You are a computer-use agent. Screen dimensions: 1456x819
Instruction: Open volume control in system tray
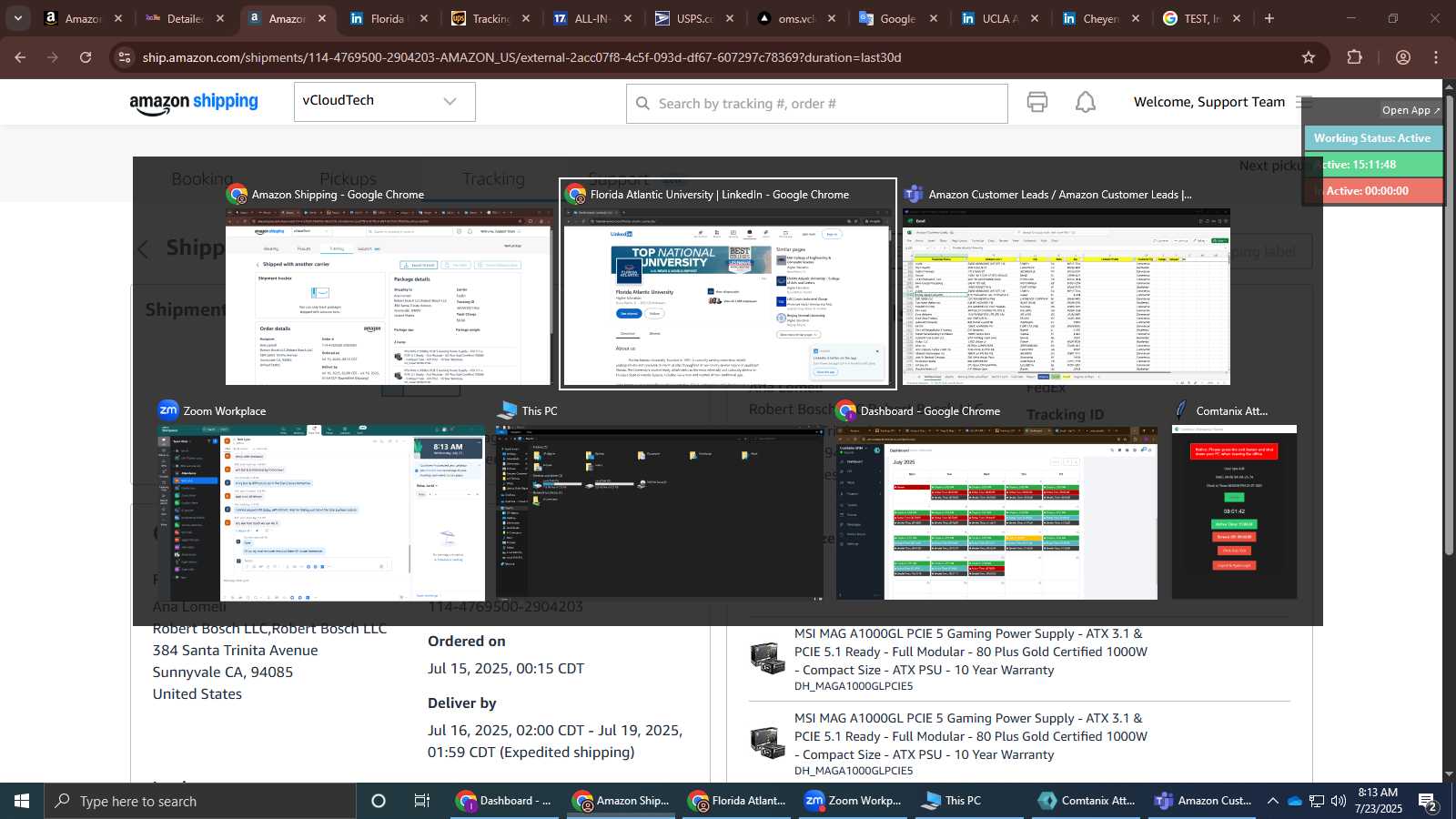pos(1339,801)
